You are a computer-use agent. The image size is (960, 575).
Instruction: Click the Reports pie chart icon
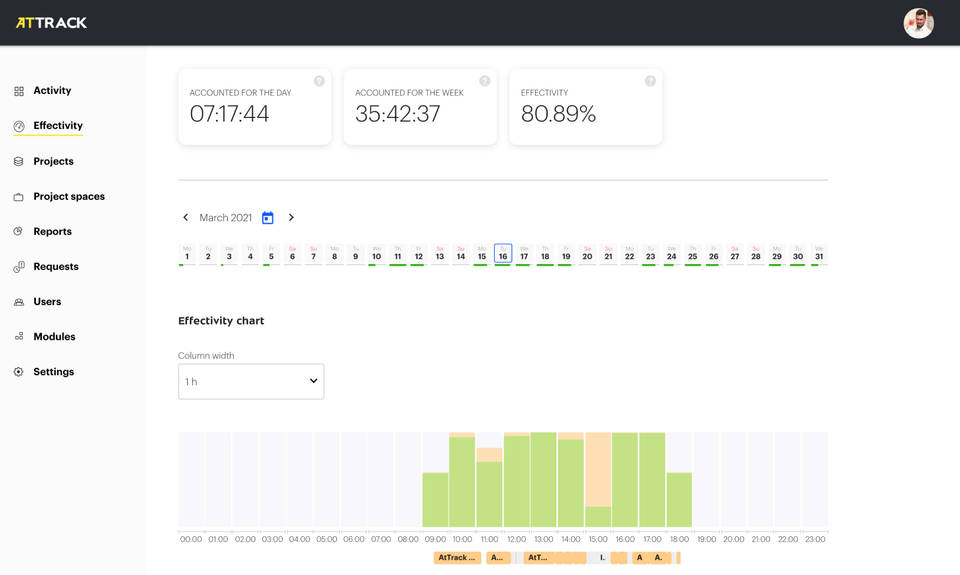tap(19, 231)
